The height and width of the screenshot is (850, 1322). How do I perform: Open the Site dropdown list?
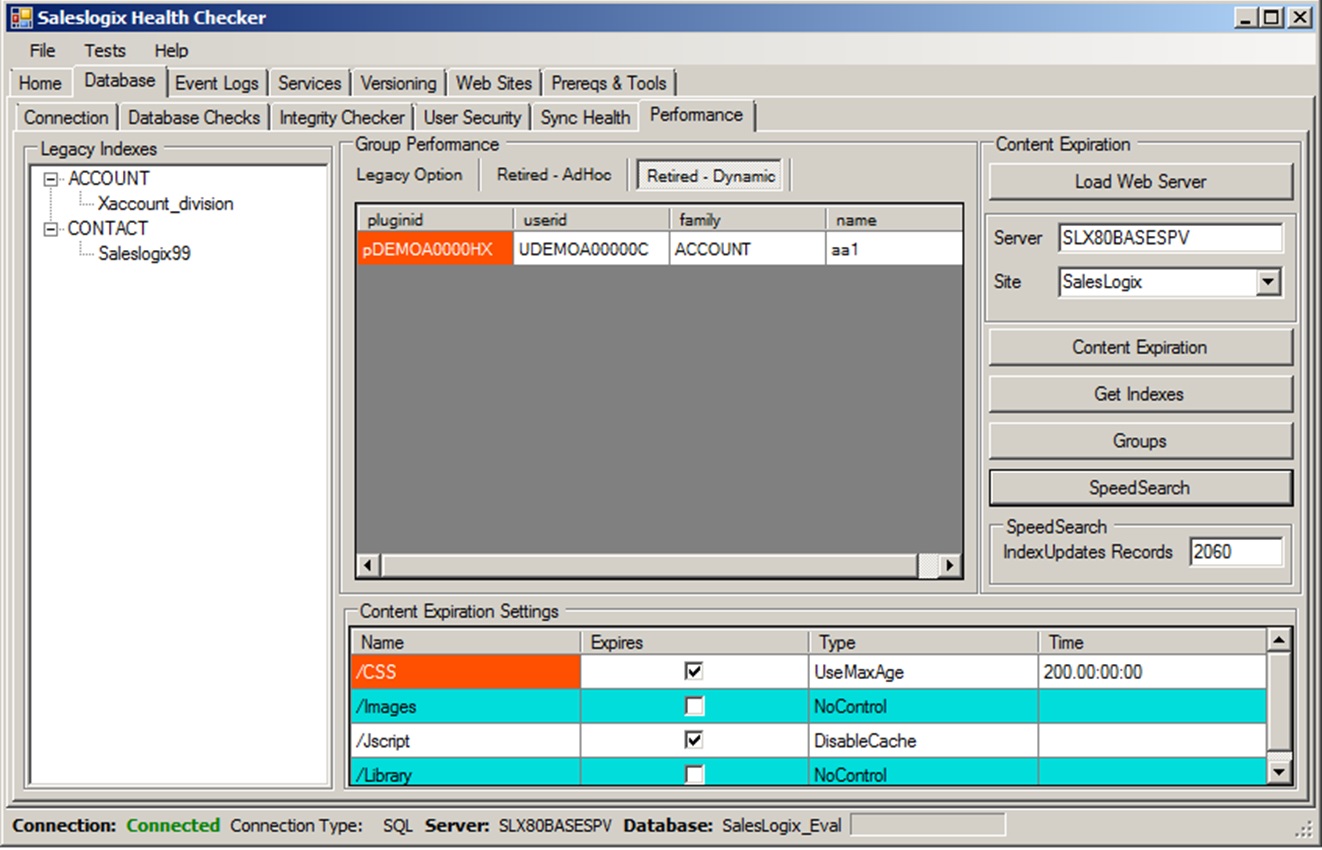1268,283
